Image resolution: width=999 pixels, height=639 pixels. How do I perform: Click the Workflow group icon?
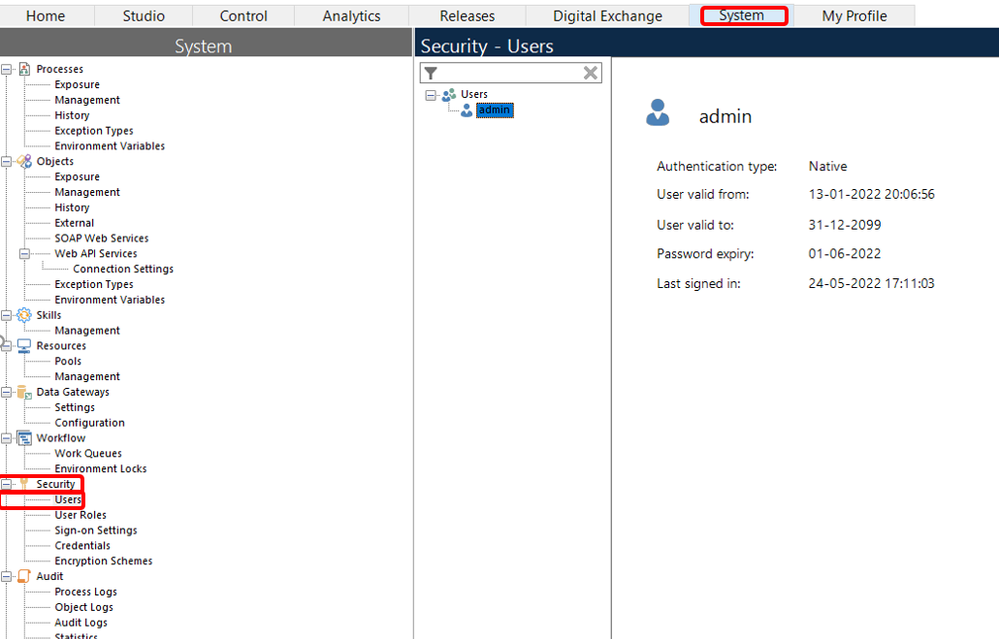pos(24,438)
